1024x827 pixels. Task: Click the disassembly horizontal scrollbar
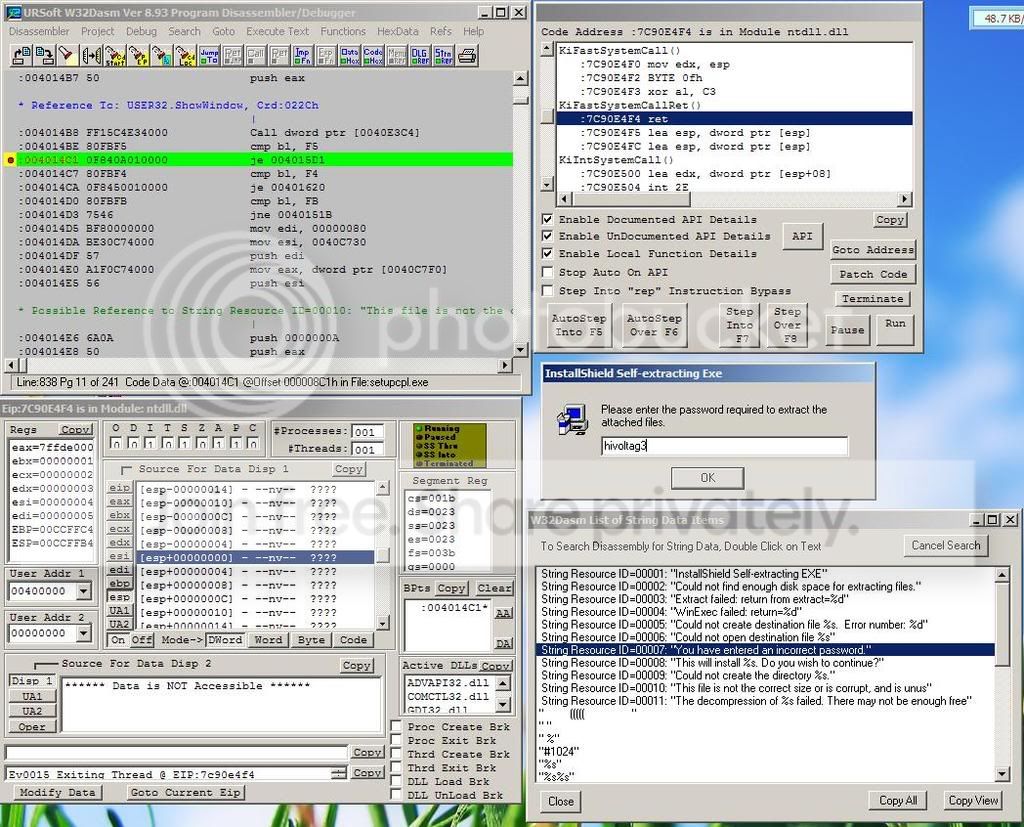tap(259, 365)
